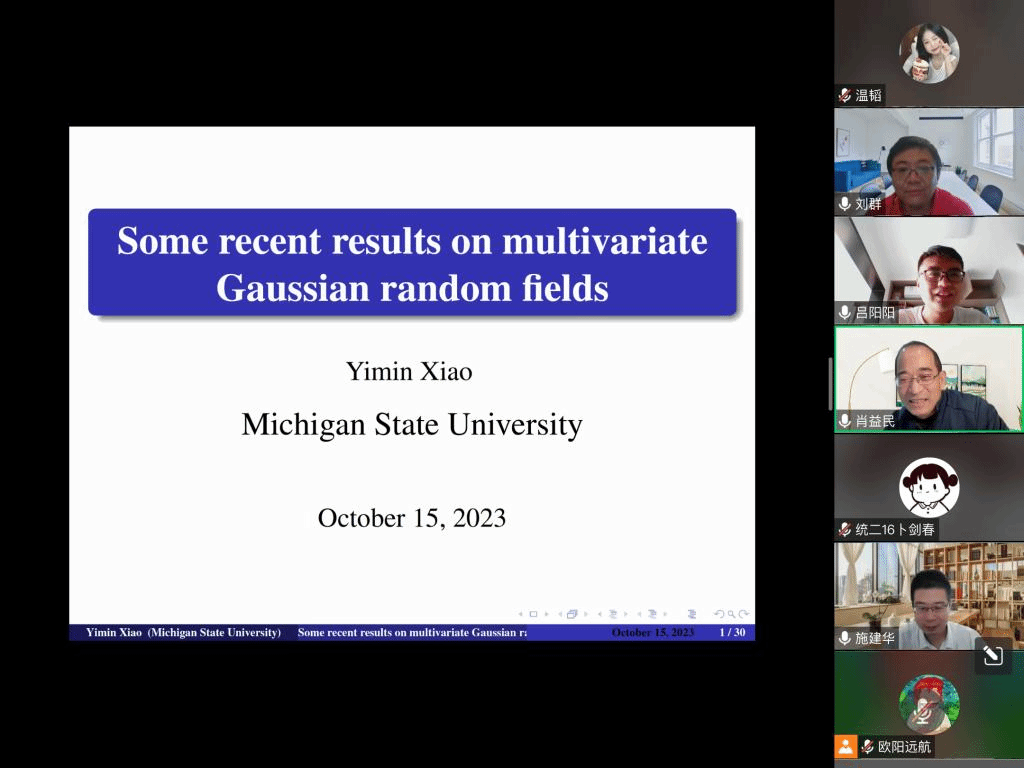Select 吕阳阳's video thumbnail
The image size is (1024, 768).
click(929, 270)
